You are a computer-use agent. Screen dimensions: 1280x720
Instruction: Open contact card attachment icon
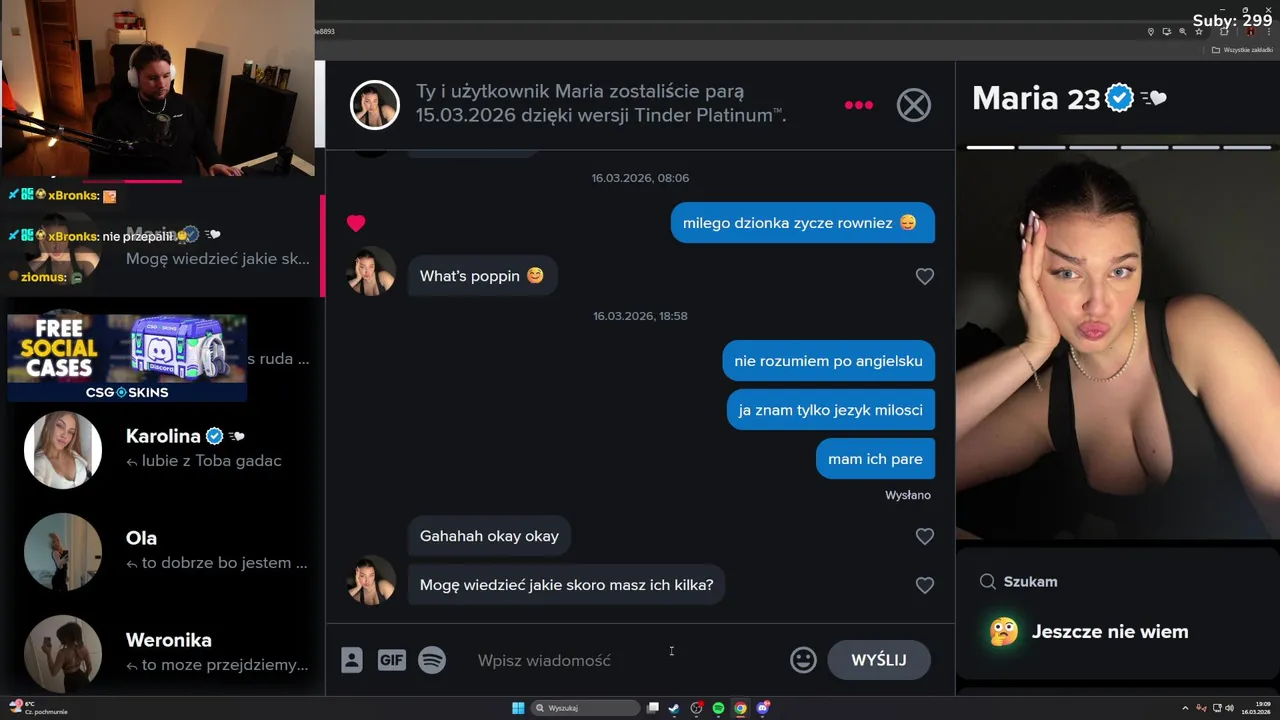pyautogui.click(x=352, y=660)
